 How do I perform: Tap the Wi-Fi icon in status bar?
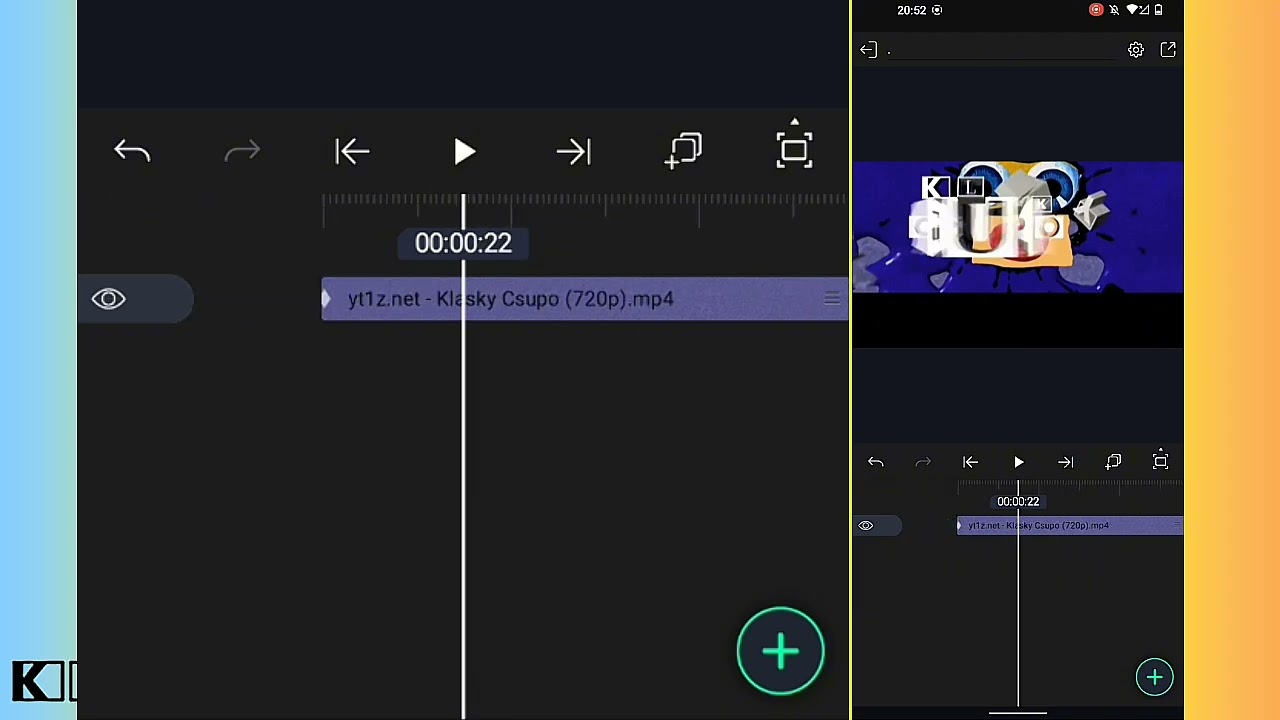pyautogui.click(x=1131, y=10)
